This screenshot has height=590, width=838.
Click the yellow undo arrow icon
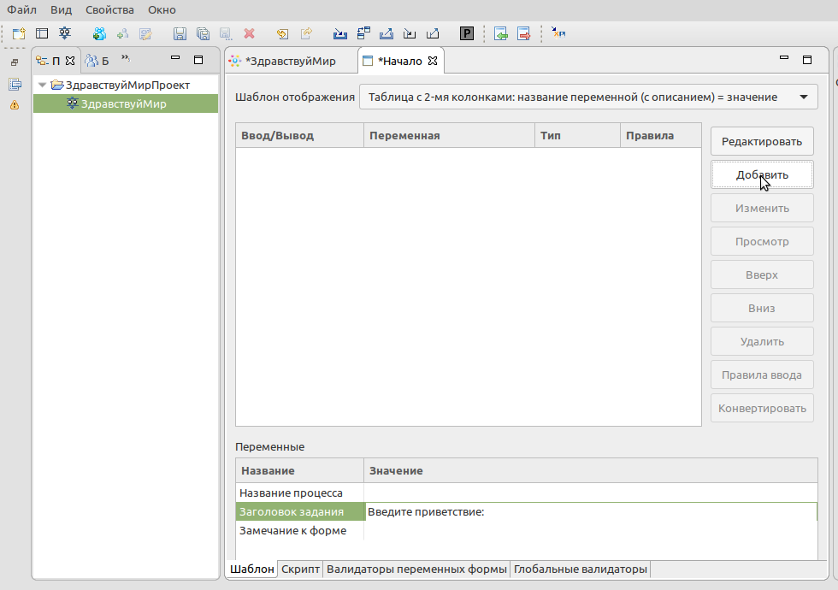coord(282,34)
